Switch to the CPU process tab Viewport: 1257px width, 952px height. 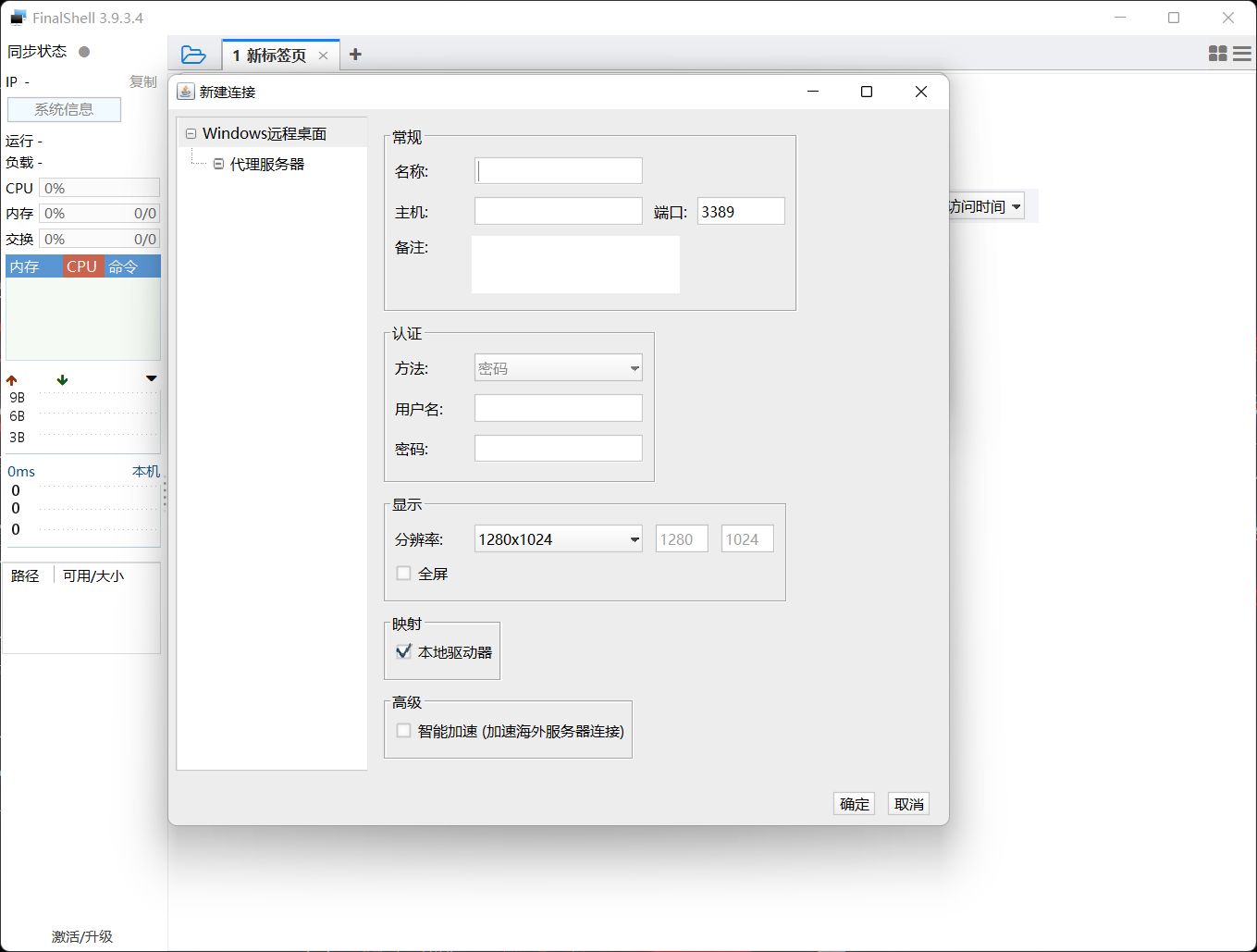pos(83,266)
